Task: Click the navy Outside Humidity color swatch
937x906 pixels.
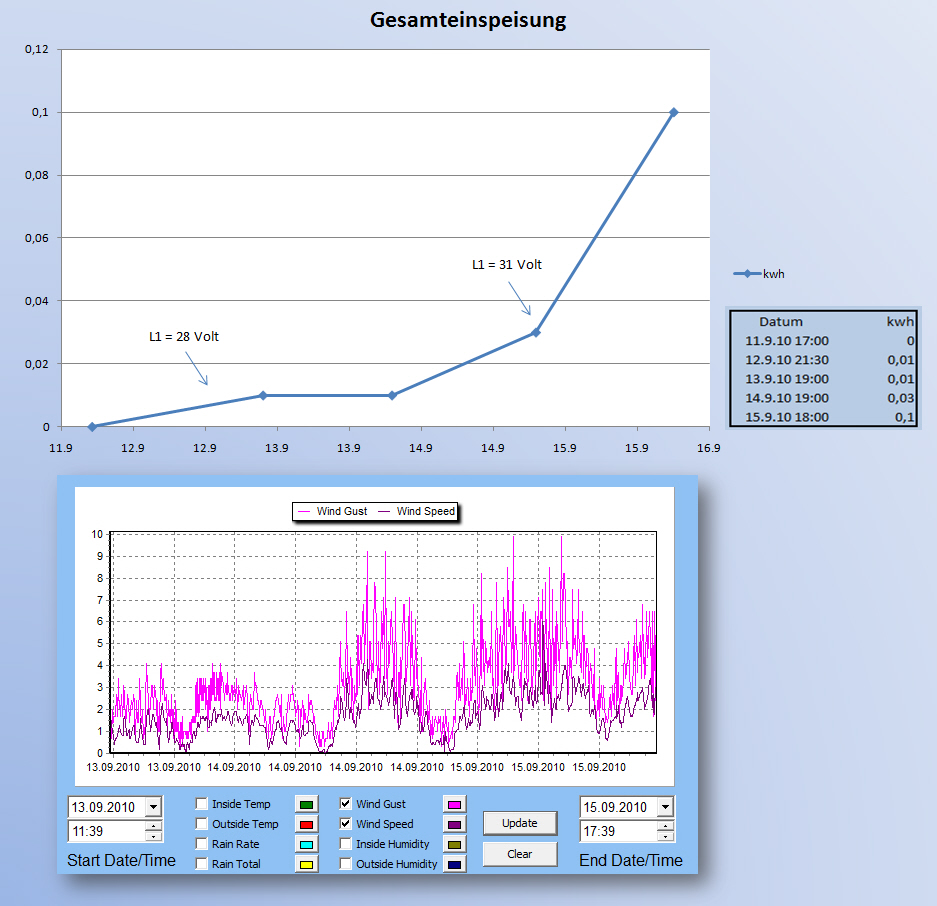Action: tap(455, 864)
